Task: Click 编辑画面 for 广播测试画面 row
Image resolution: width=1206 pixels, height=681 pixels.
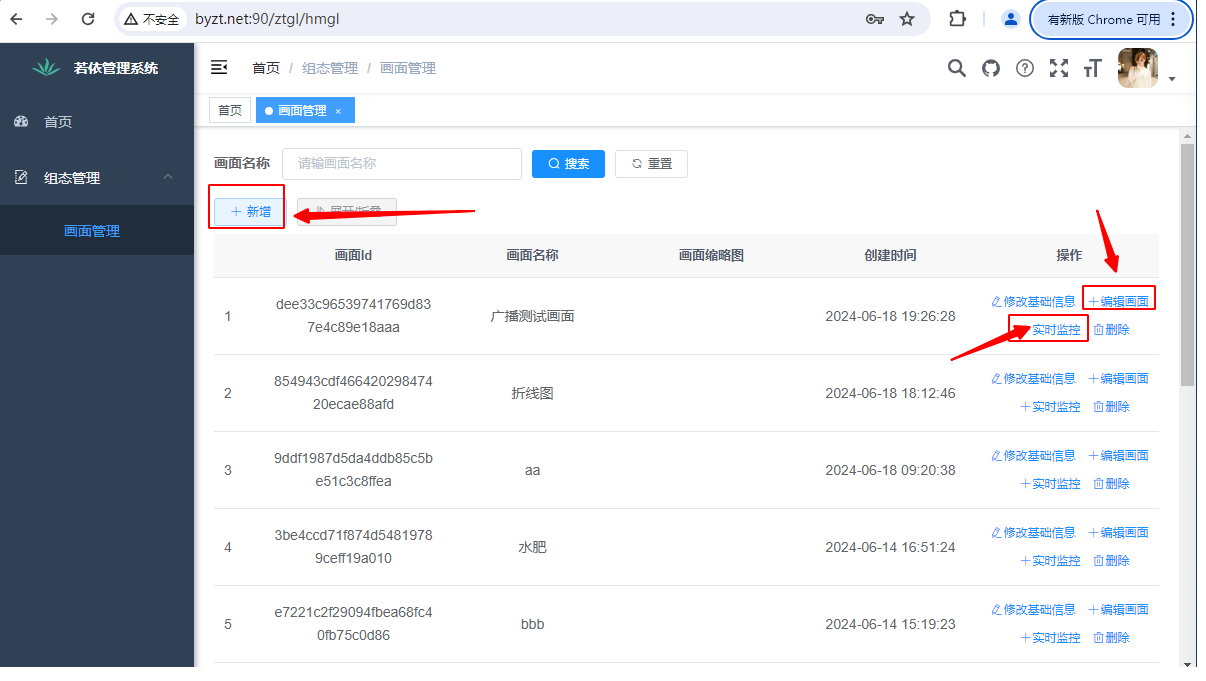Action: [1119, 301]
